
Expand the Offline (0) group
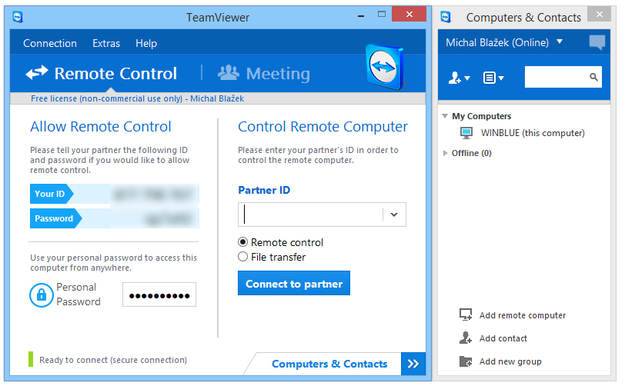pyautogui.click(x=445, y=153)
